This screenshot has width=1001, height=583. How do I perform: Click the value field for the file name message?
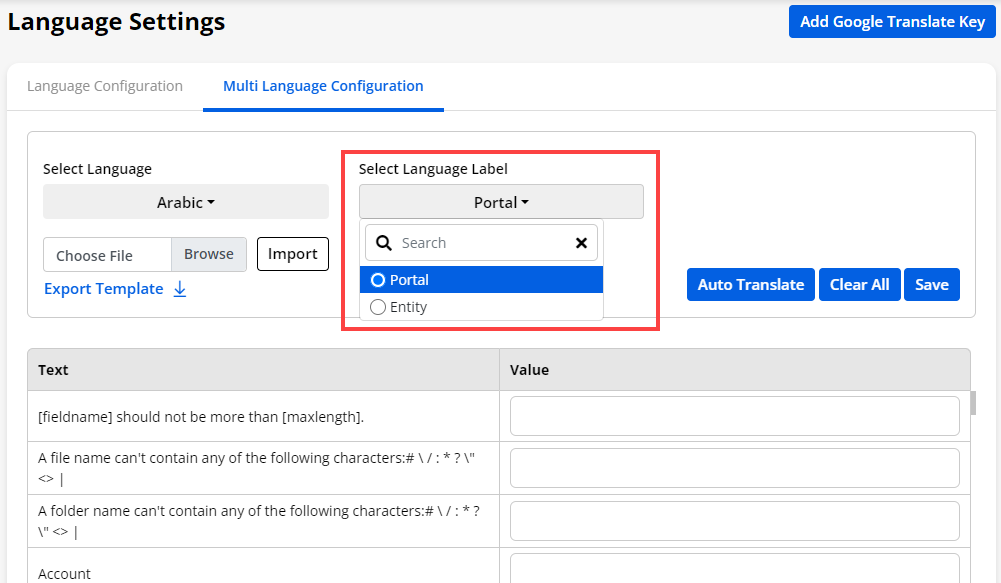point(734,468)
